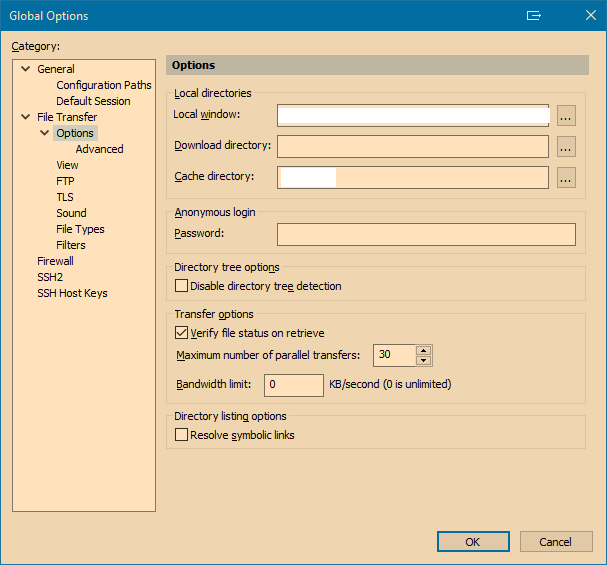The width and height of the screenshot is (607, 565).
Task: Open Default Session category
Action: click(x=93, y=101)
